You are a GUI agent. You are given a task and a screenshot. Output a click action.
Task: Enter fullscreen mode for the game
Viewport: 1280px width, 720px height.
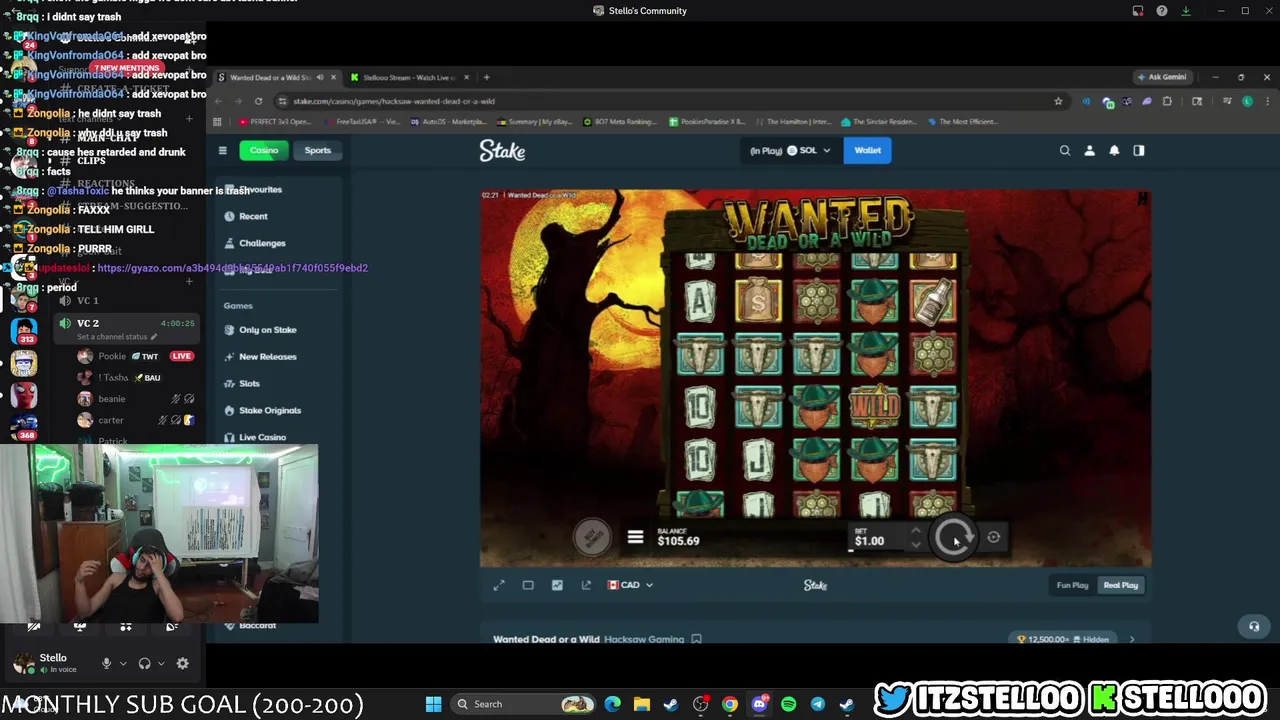tap(499, 585)
